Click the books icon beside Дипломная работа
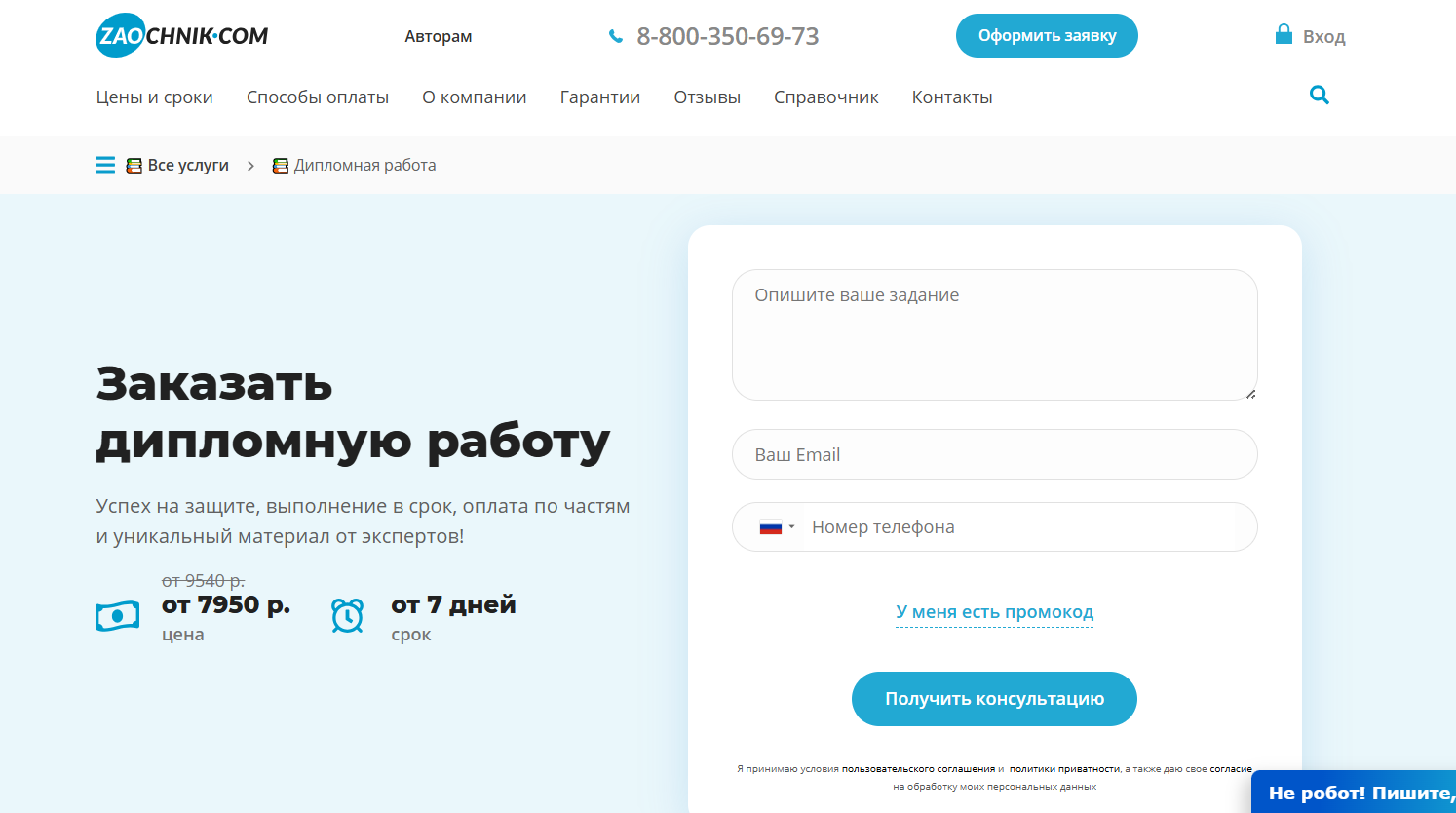1456x813 pixels. click(281, 165)
